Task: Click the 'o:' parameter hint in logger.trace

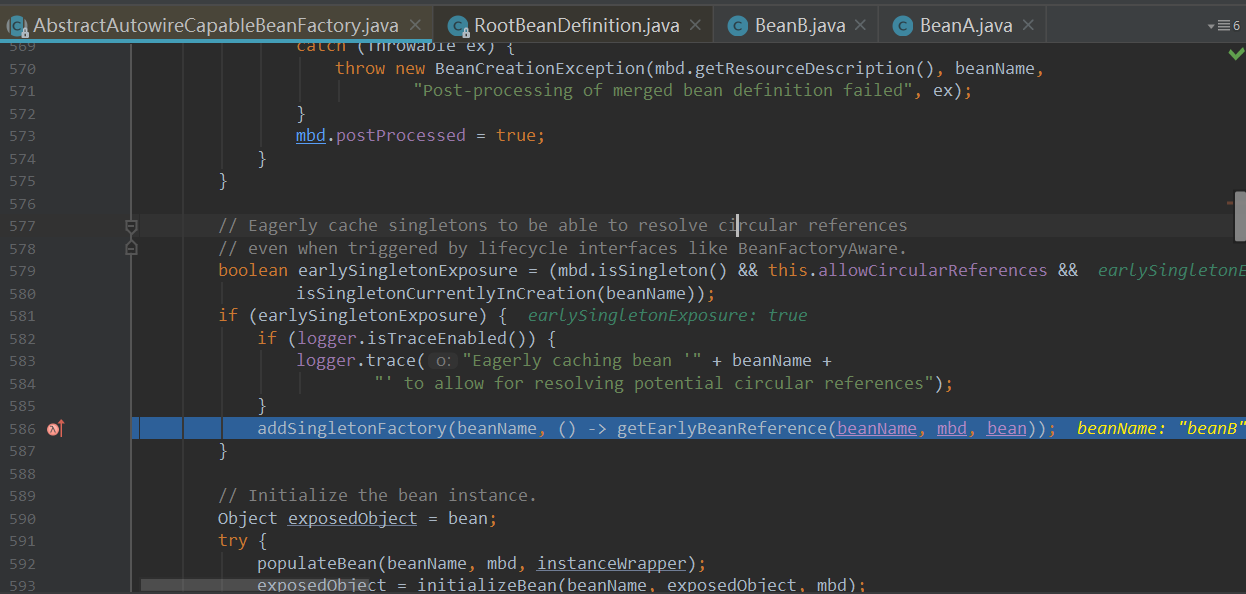Action: 444,361
